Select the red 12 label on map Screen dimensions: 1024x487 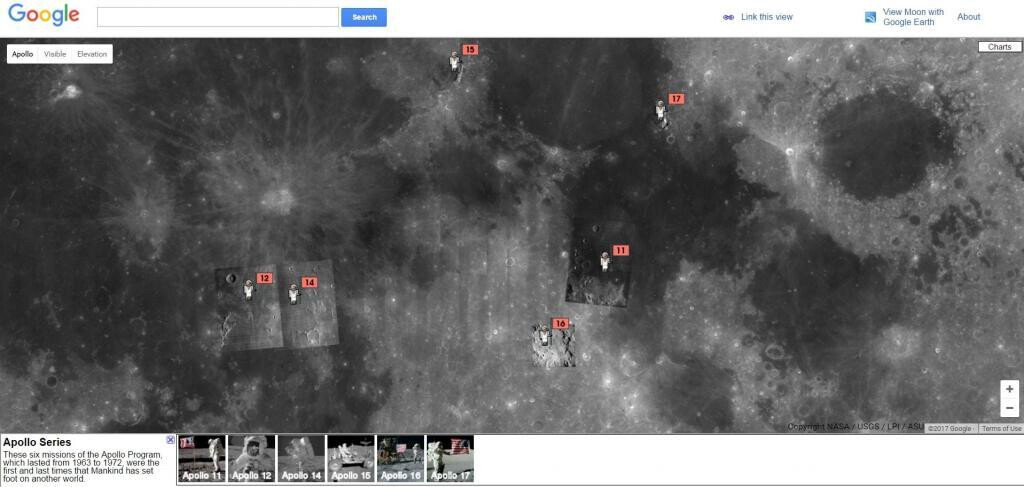(264, 278)
